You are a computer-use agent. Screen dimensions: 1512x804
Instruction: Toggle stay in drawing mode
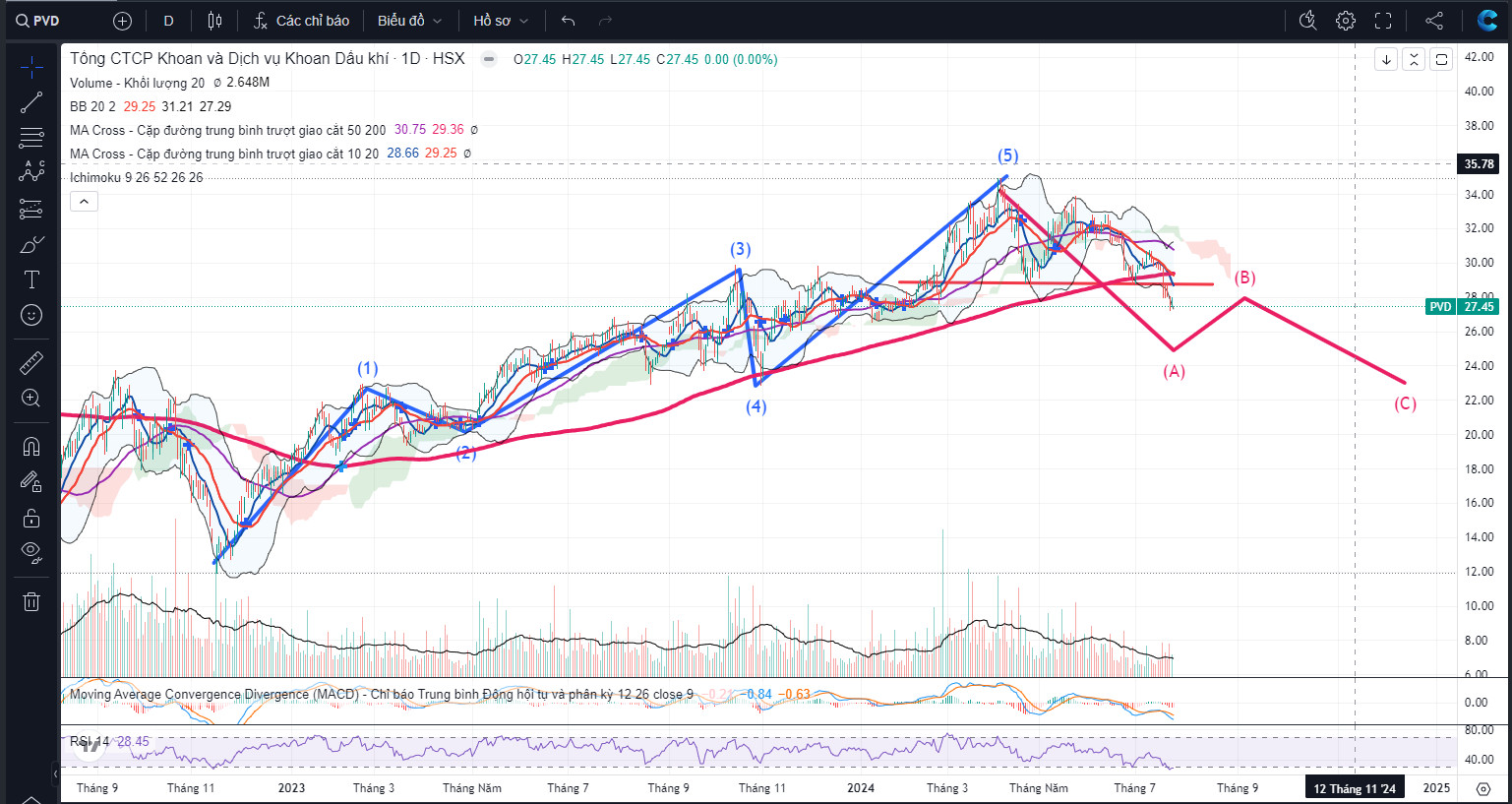(x=31, y=482)
